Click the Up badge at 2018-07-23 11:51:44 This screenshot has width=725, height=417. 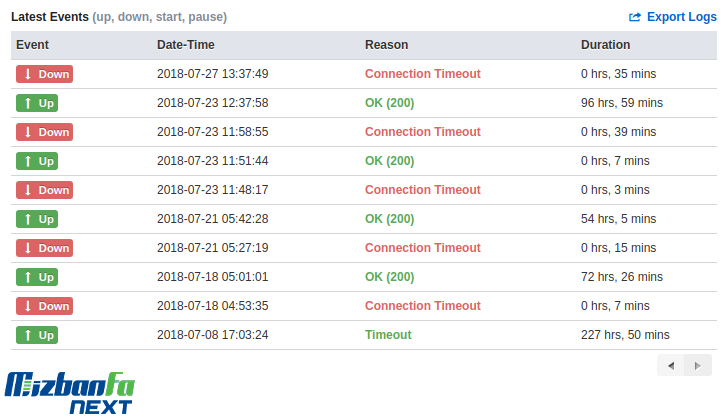point(37,161)
